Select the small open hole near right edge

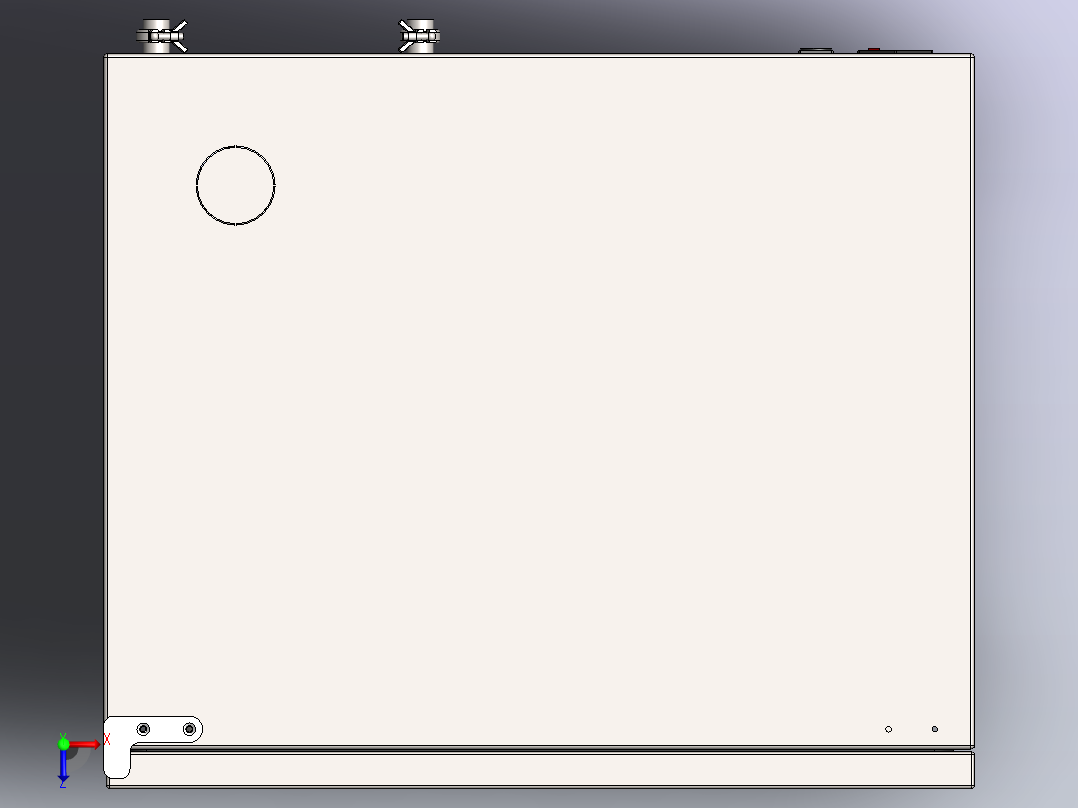(888, 729)
